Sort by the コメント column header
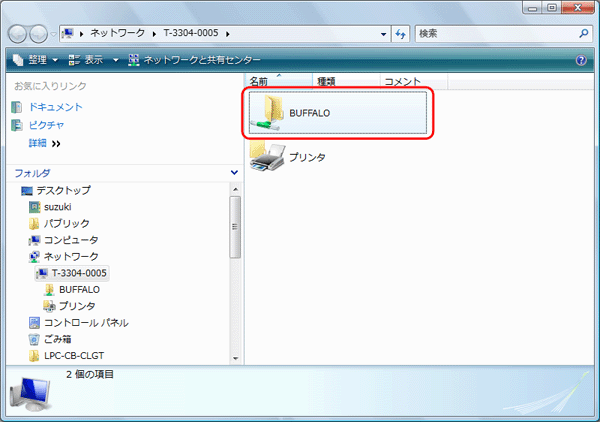The width and height of the screenshot is (600, 422). pos(414,81)
